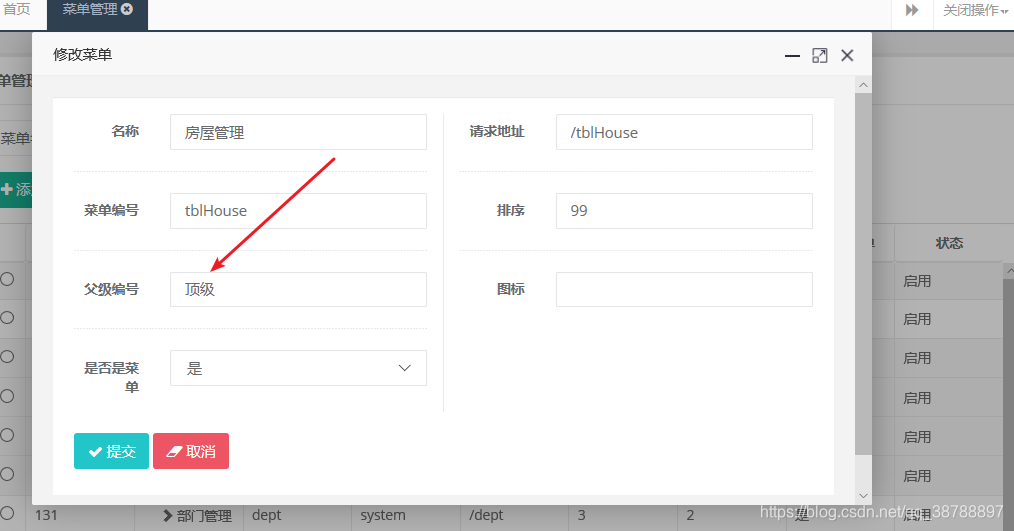
Task: Close the 菜单管理 tab with its x icon
Action: click(x=127, y=9)
